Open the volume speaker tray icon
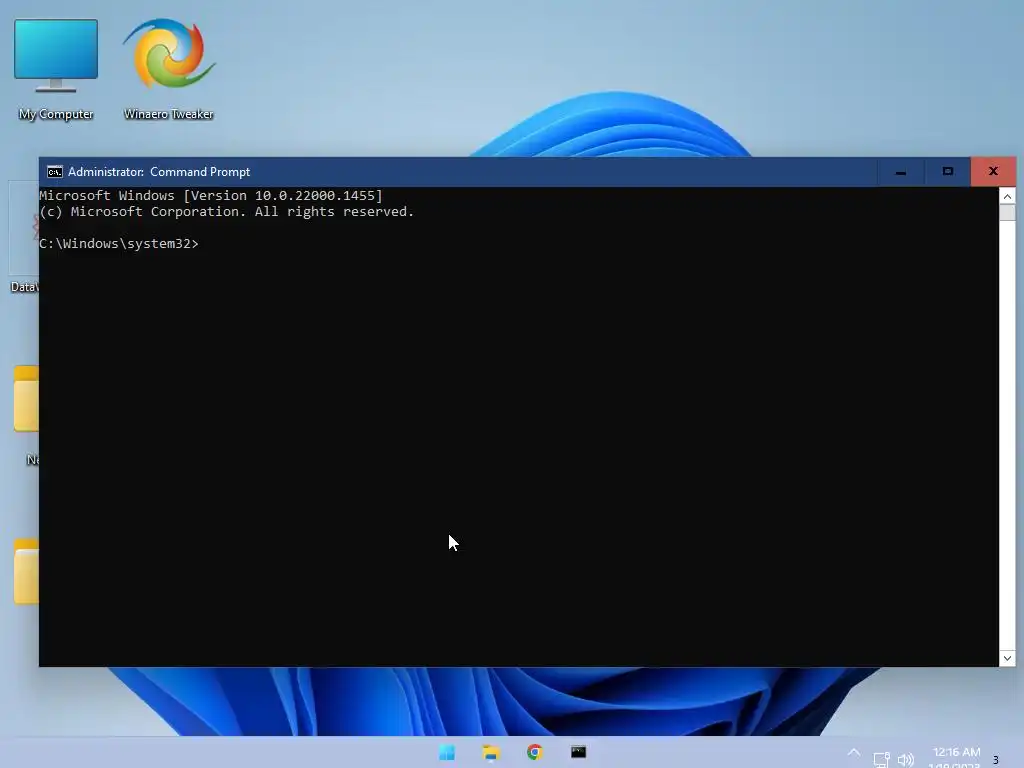Image resolution: width=1024 pixels, height=768 pixels. point(906,760)
